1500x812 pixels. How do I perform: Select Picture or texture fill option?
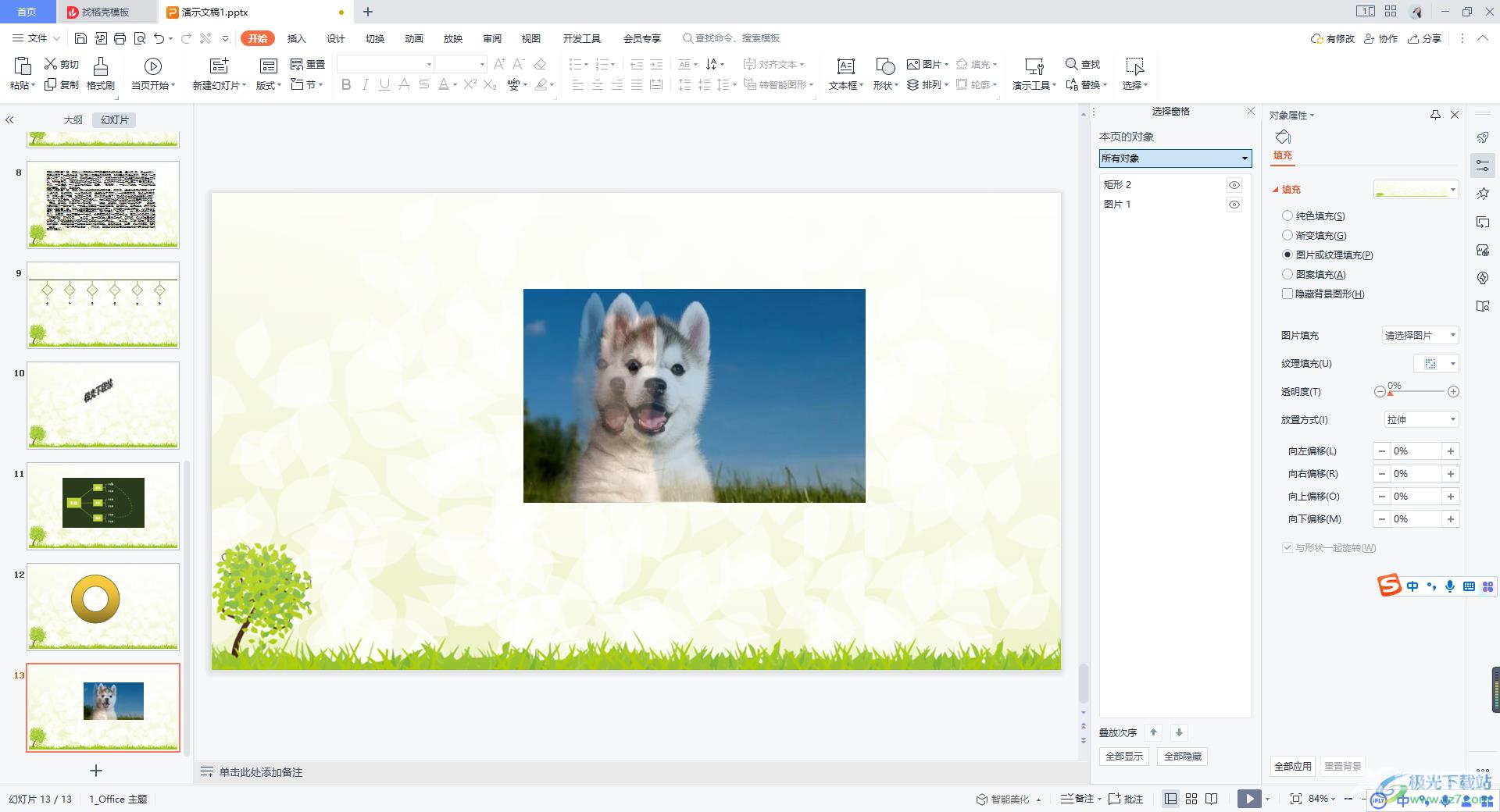(x=1287, y=255)
